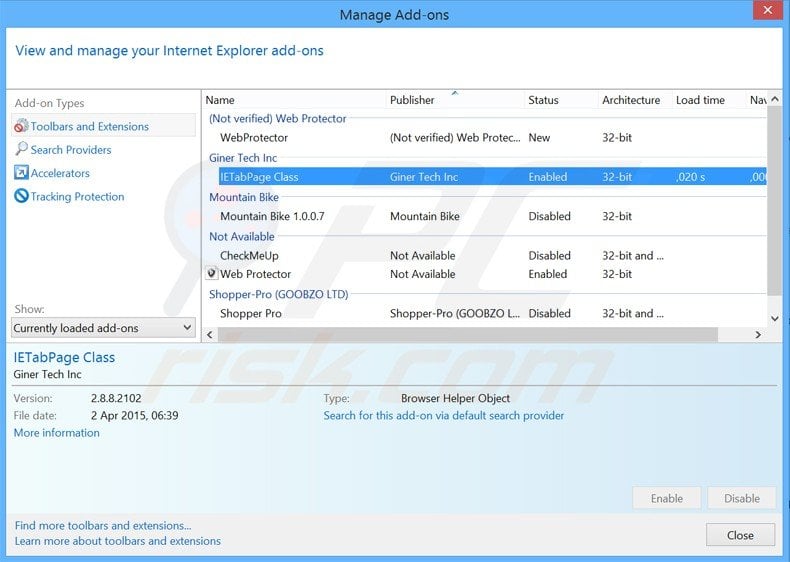
Task: Click the (Not verified) Web Protector group header
Action: [x=278, y=118]
